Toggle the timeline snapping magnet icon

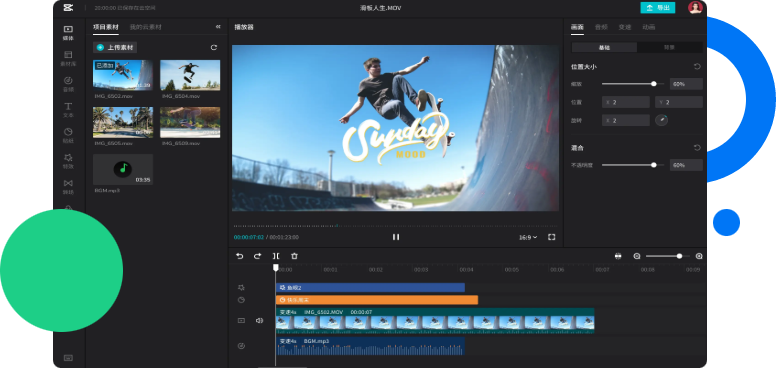pyautogui.click(x=618, y=256)
